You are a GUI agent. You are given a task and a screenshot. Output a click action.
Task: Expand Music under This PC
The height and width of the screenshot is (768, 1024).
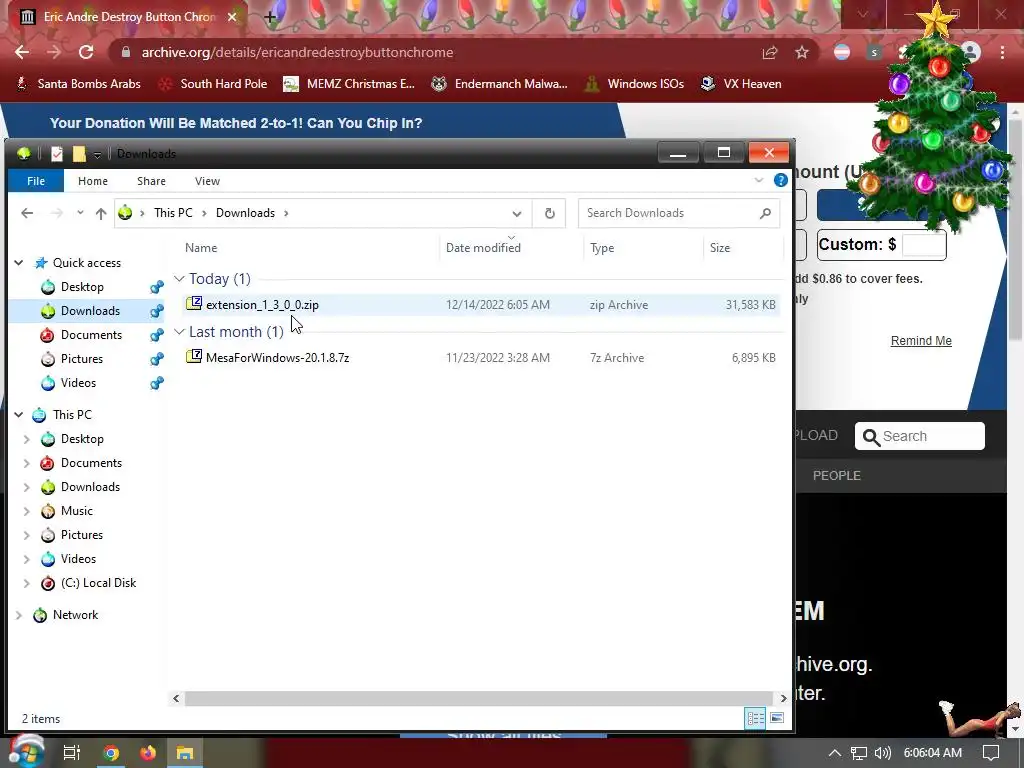[27, 511]
